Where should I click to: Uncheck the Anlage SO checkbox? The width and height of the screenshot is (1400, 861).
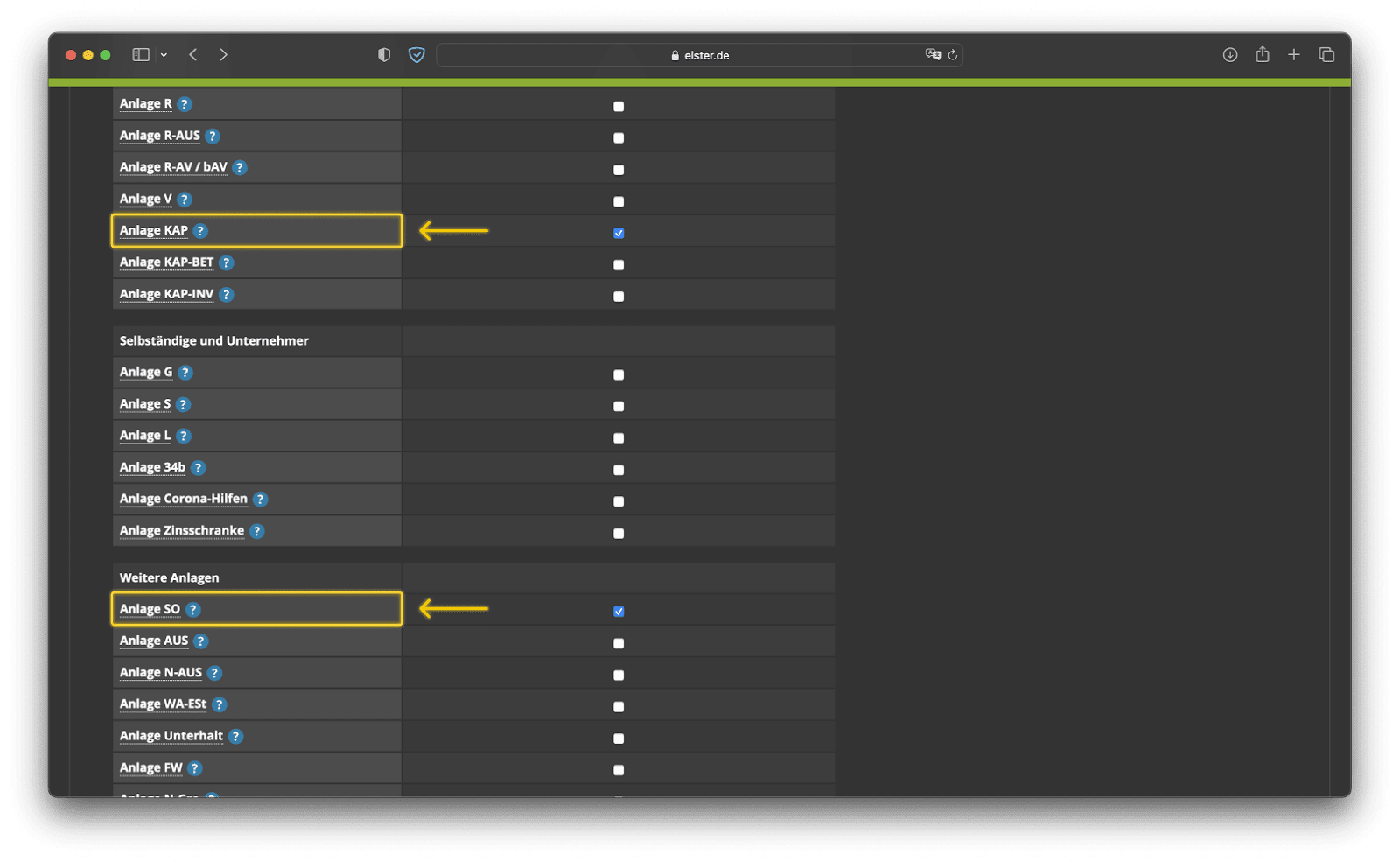(619, 612)
